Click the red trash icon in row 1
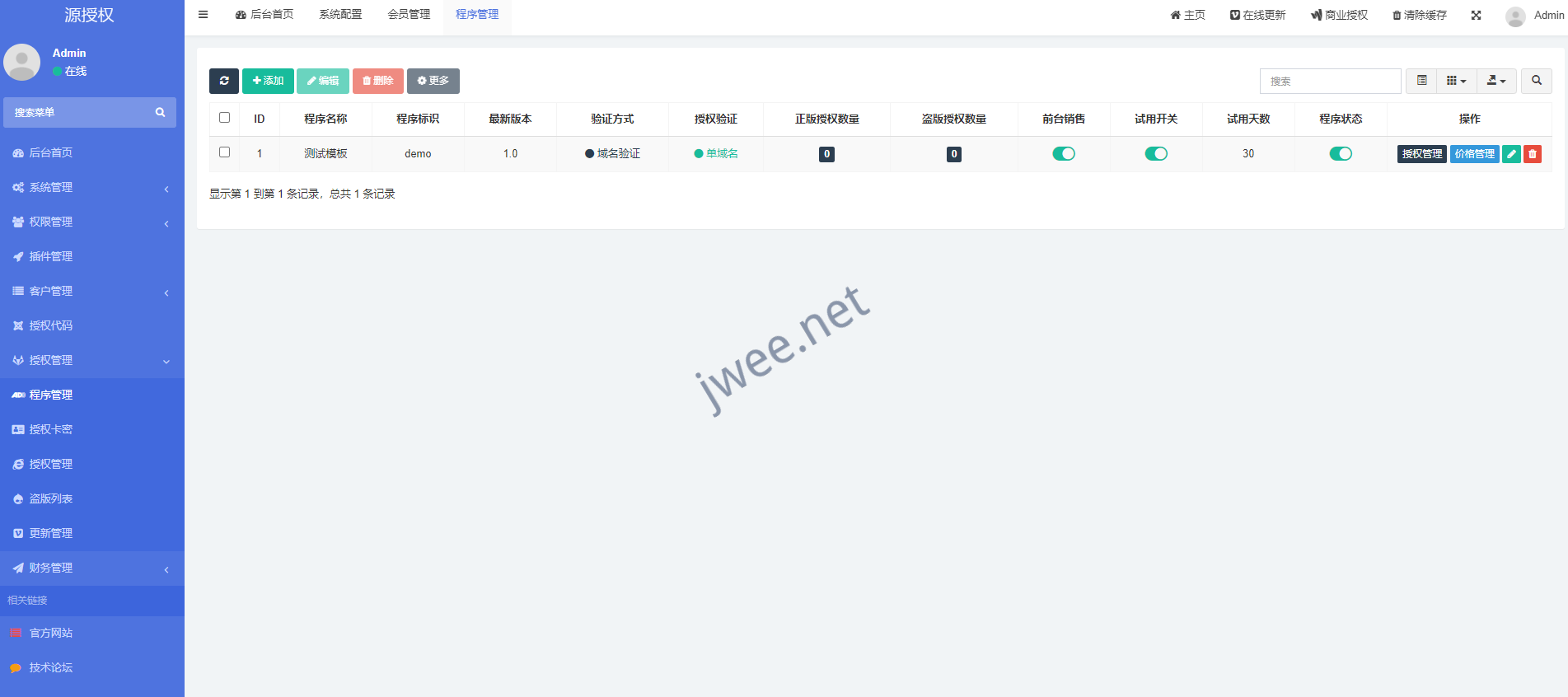 click(x=1533, y=154)
